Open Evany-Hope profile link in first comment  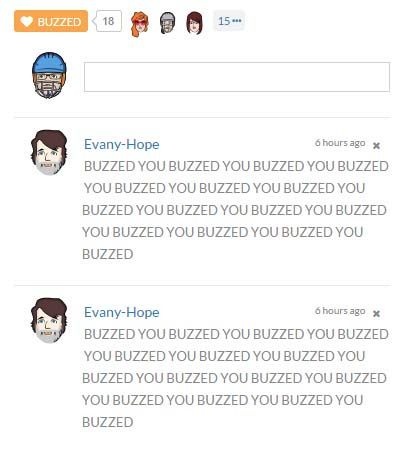122,145
